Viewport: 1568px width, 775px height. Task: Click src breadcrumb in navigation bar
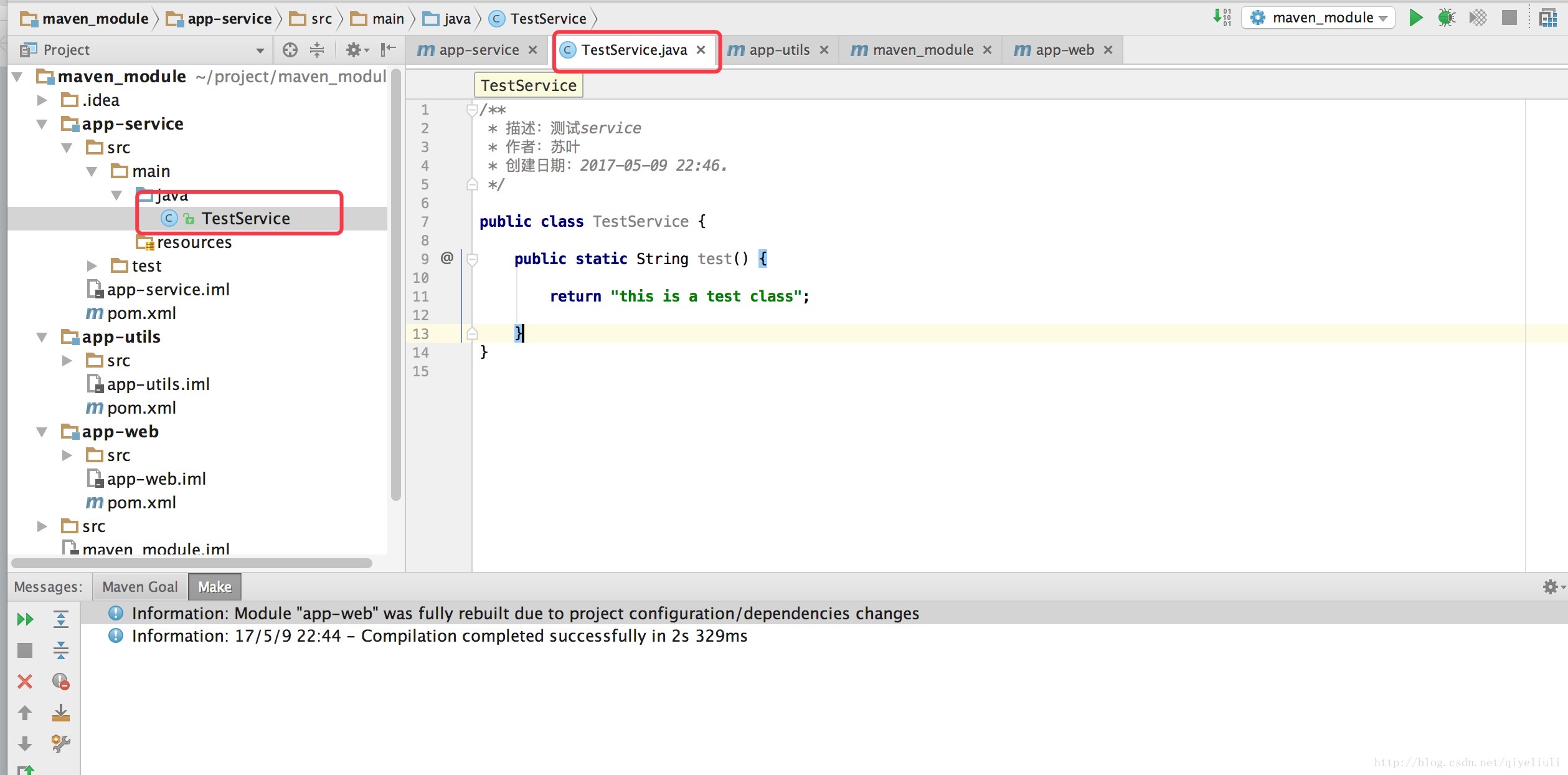pyautogui.click(x=311, y=19)
